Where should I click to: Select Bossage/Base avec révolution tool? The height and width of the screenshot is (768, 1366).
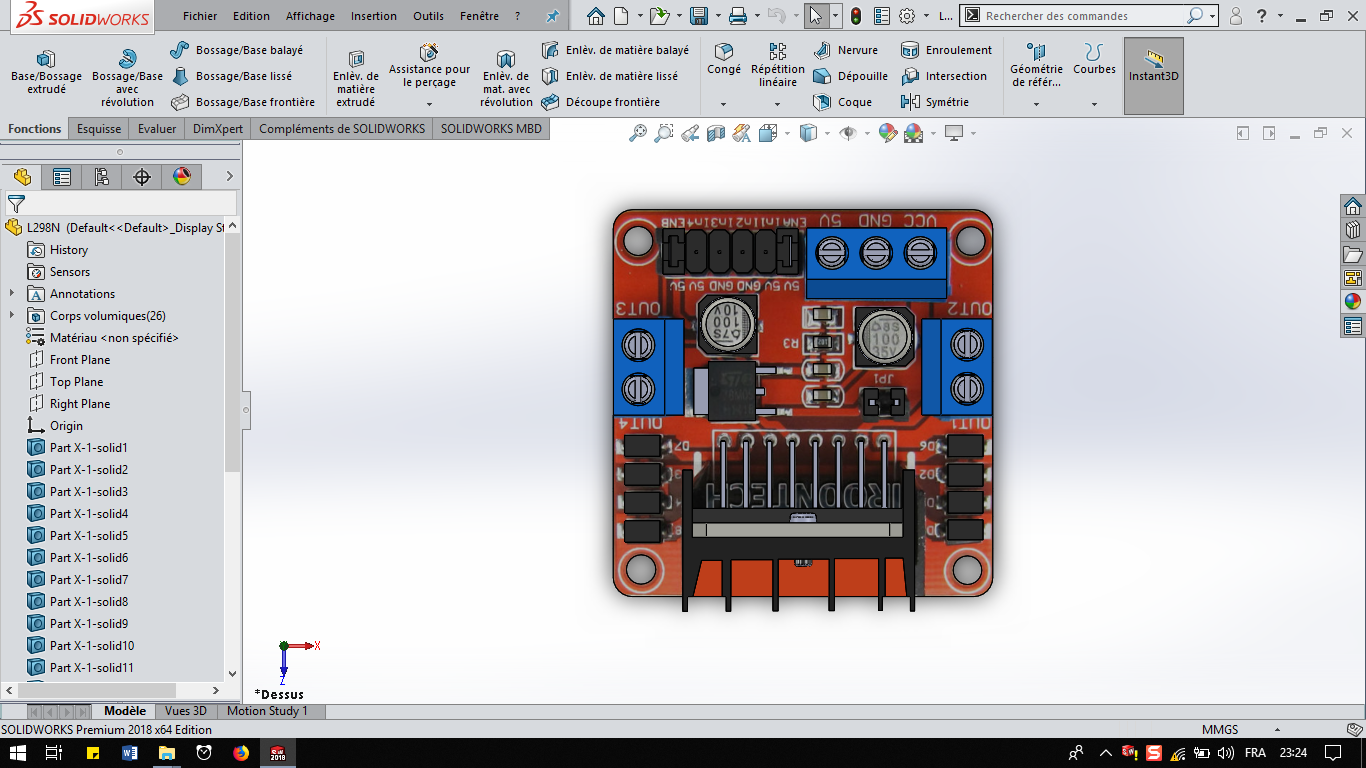point(127,79)
